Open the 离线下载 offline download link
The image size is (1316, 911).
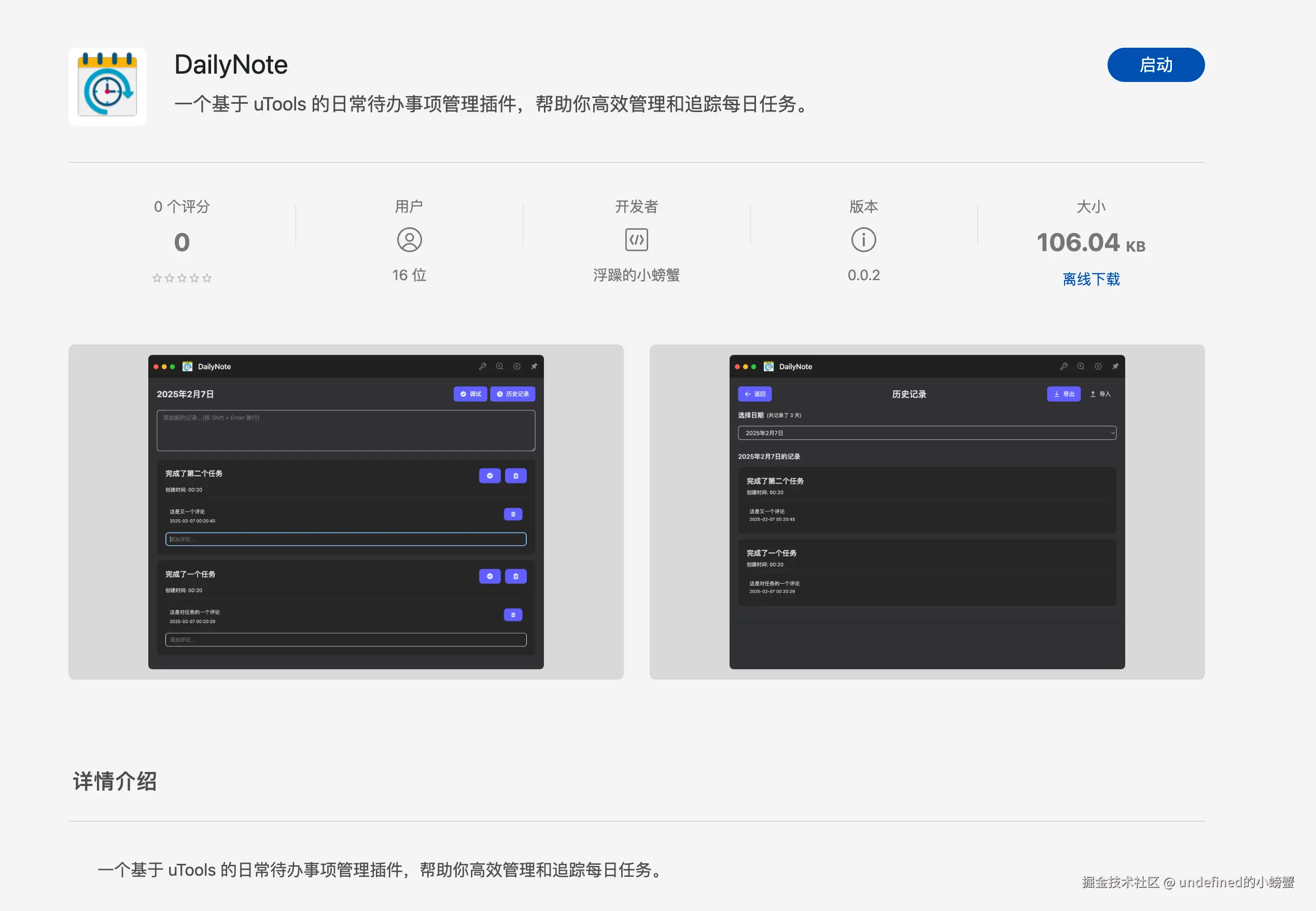point(1090,279)
